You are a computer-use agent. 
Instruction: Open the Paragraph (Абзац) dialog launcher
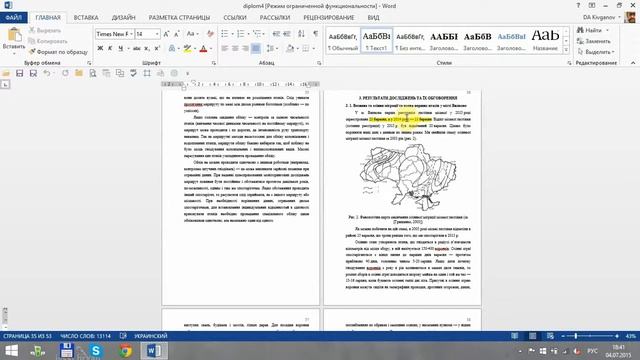[x=319, y=63]
